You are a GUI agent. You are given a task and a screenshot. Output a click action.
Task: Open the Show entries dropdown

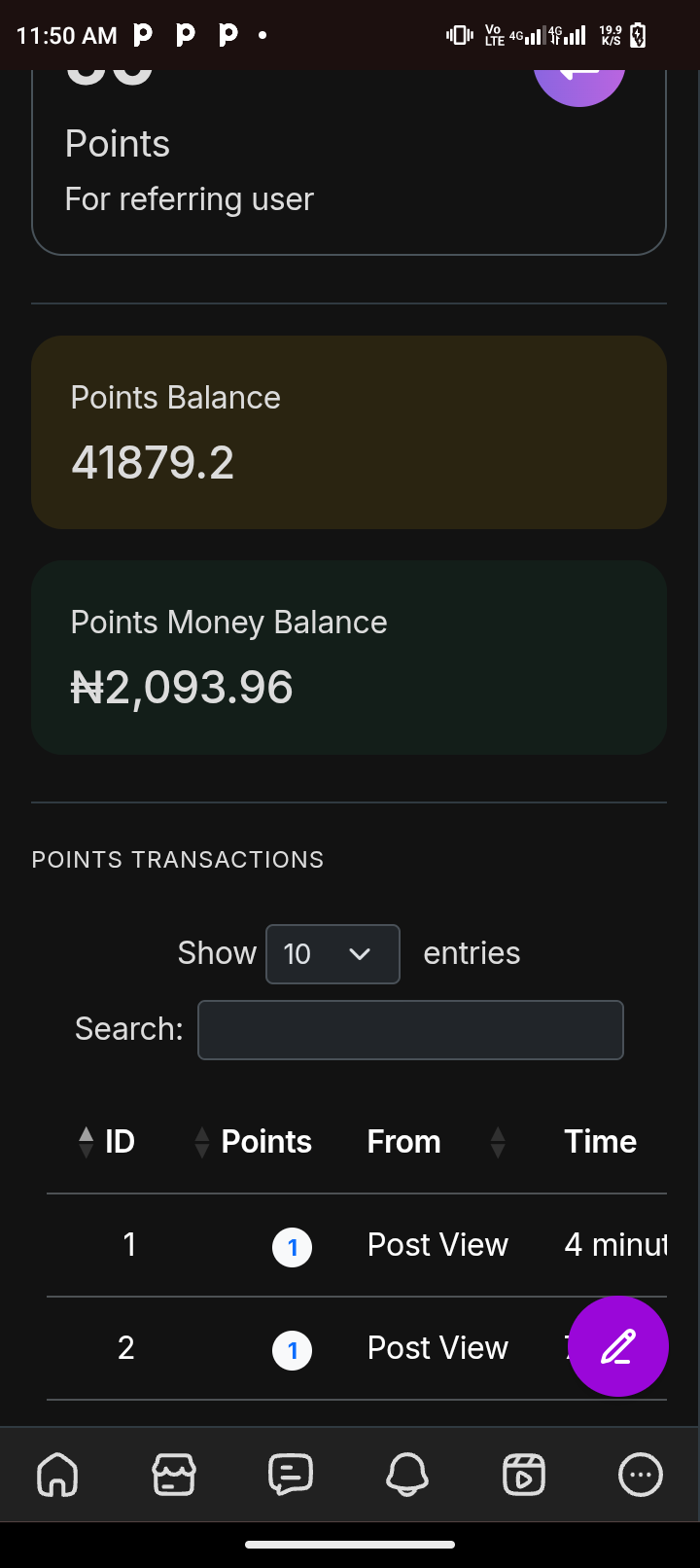pyautogui.click(x=332, y=954)
